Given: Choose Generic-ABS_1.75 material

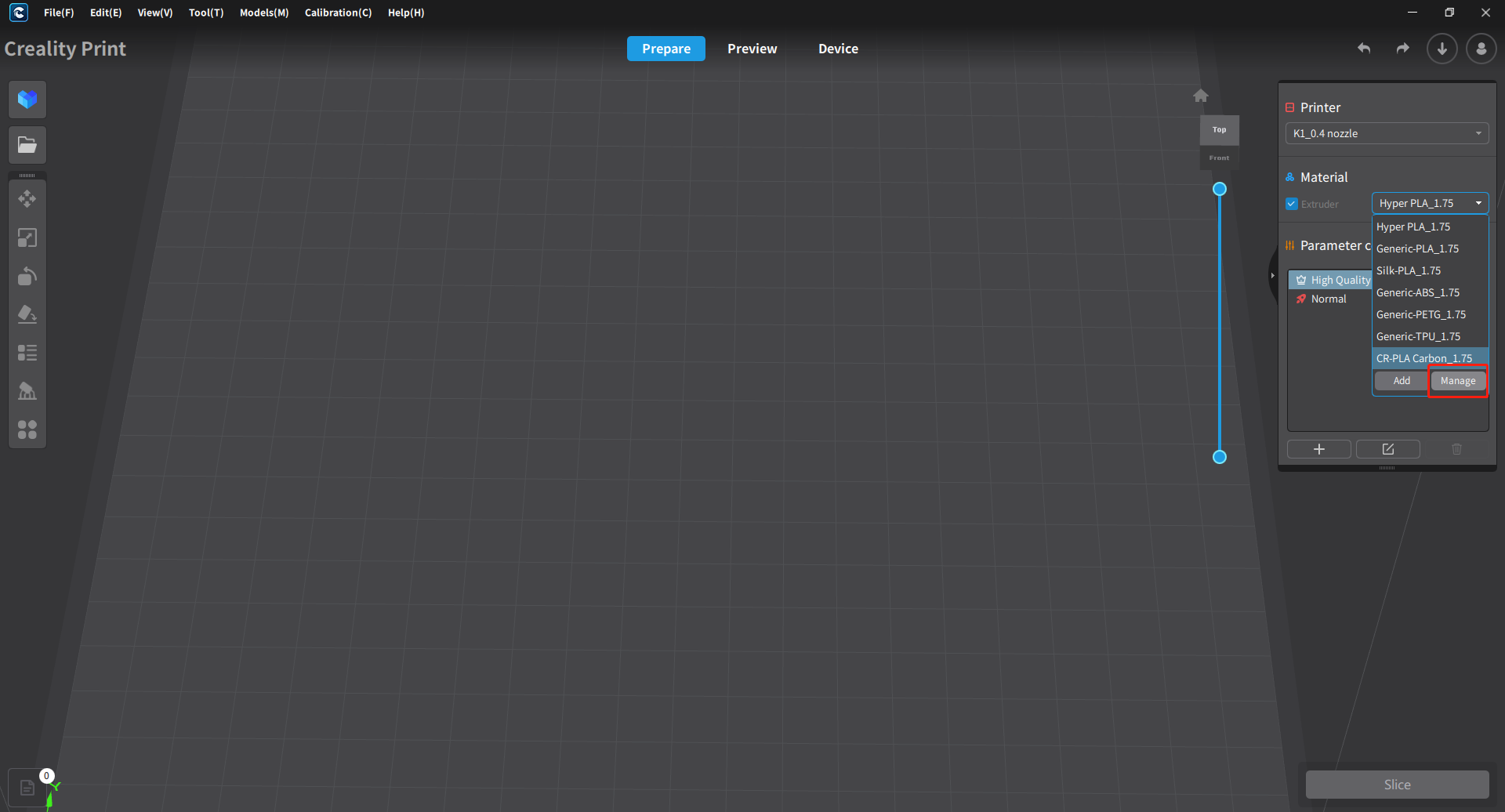Looking at the screenshot, I should [x=1431, y=292].
